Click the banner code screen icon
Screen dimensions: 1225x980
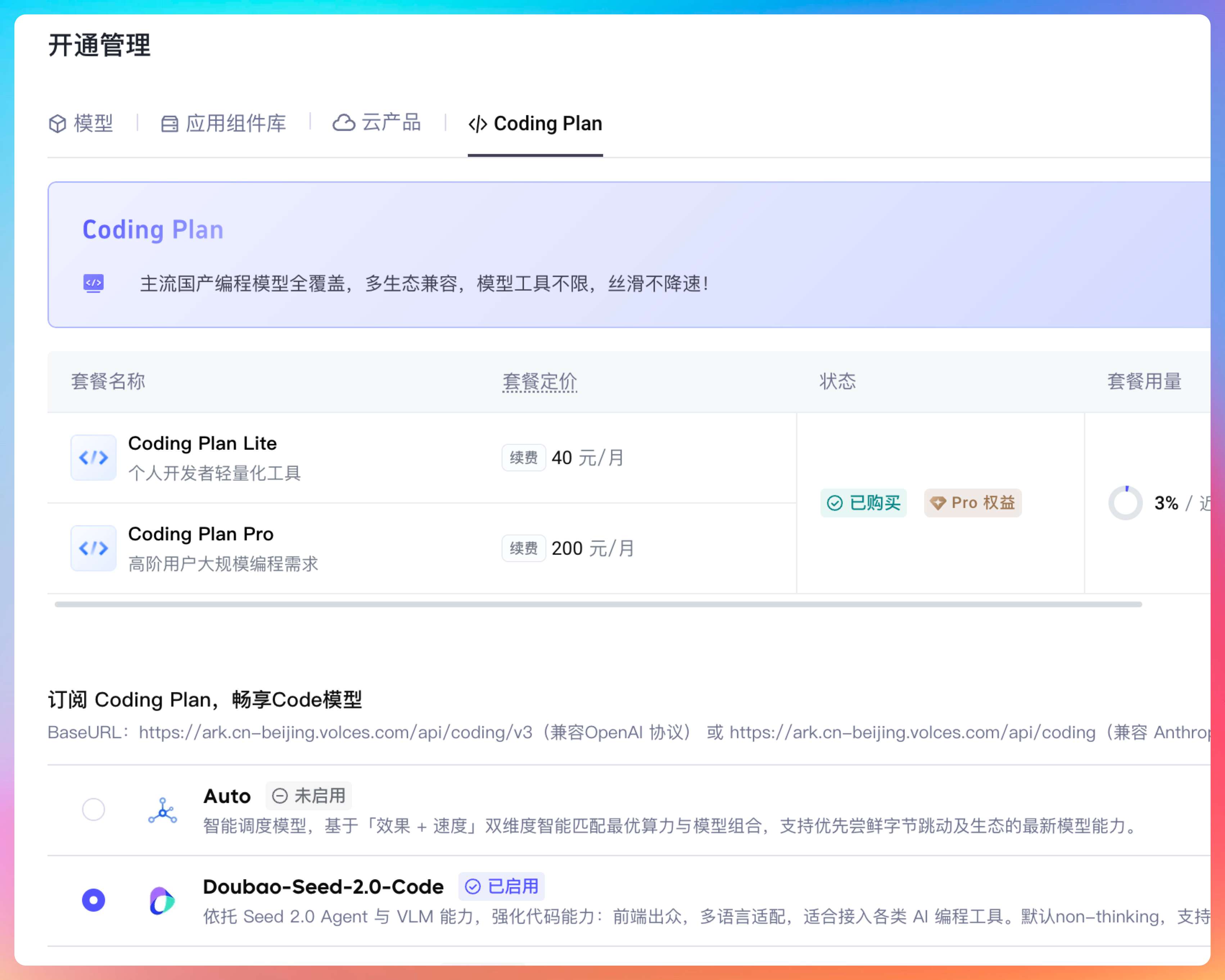[x=94, y=283]
